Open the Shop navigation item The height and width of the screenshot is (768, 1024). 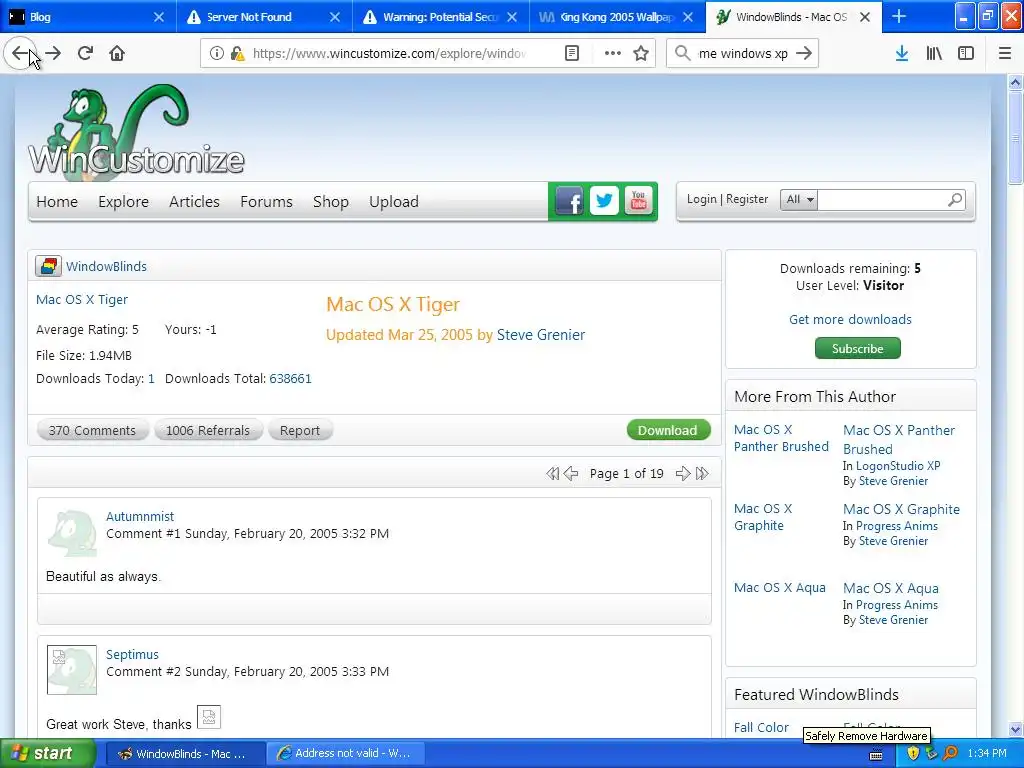(330, 202)
